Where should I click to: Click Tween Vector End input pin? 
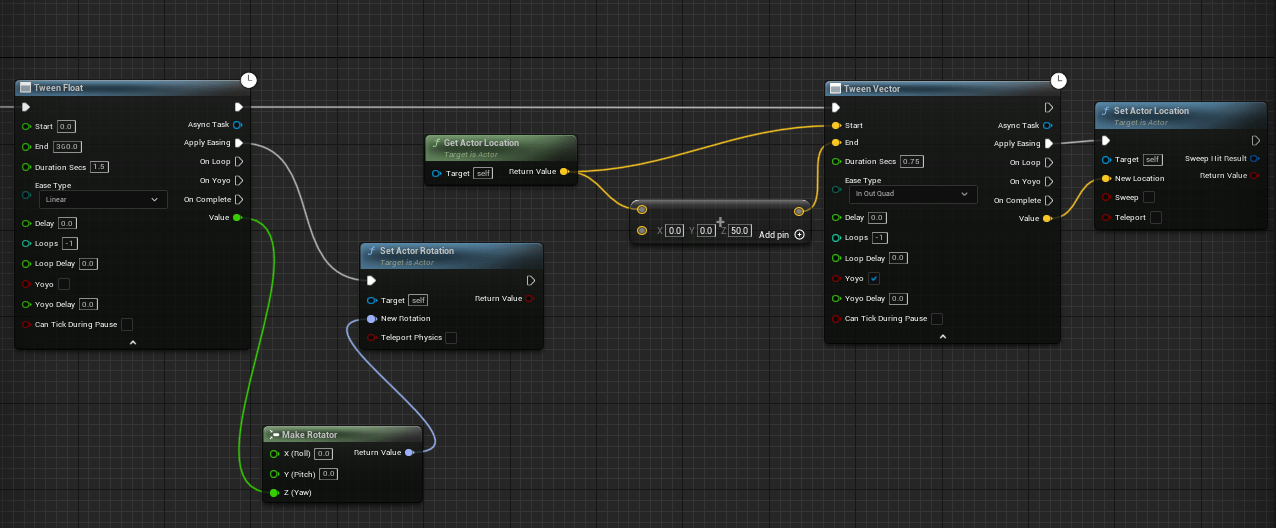836,143
